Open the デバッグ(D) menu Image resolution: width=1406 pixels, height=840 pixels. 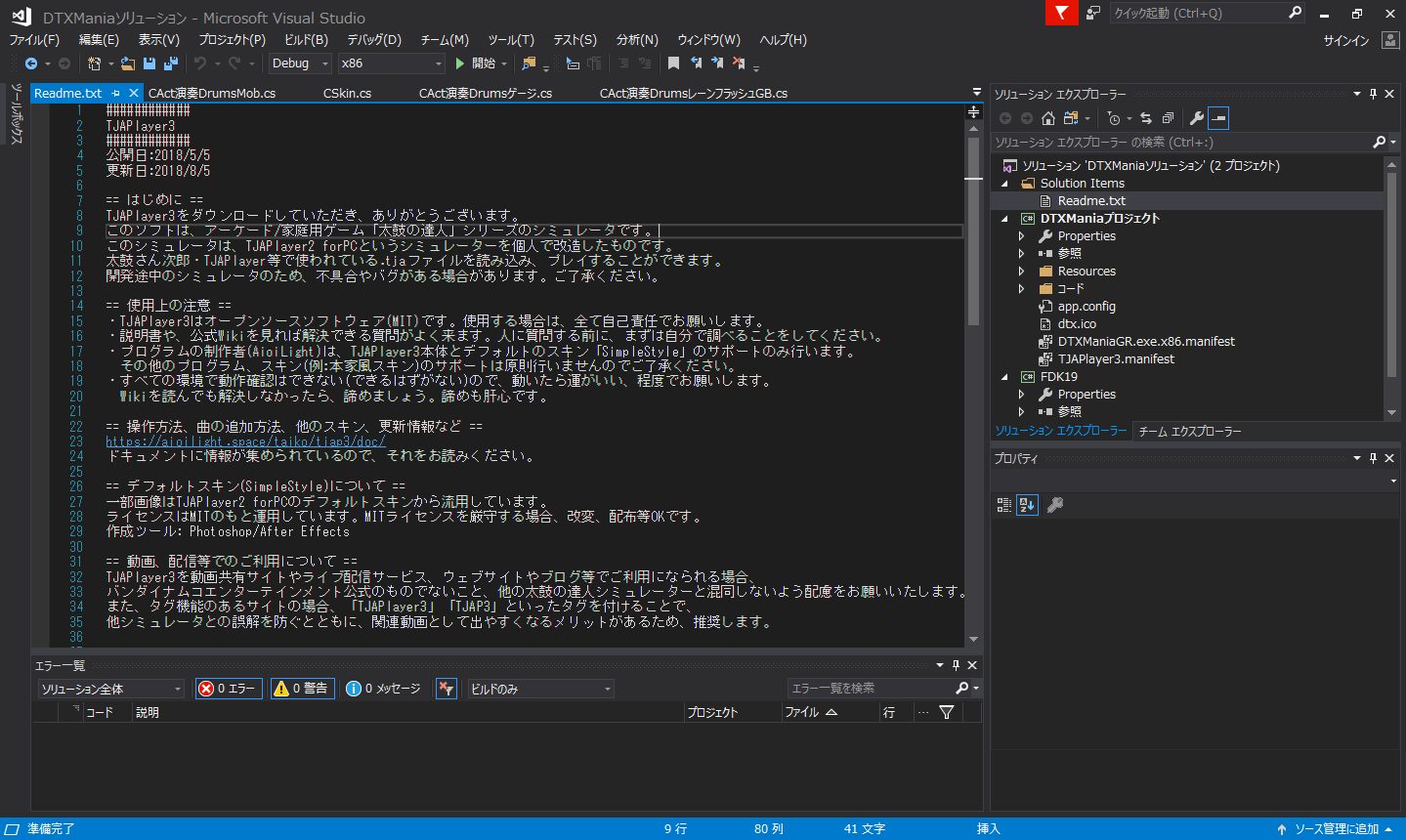coord(374,40)
